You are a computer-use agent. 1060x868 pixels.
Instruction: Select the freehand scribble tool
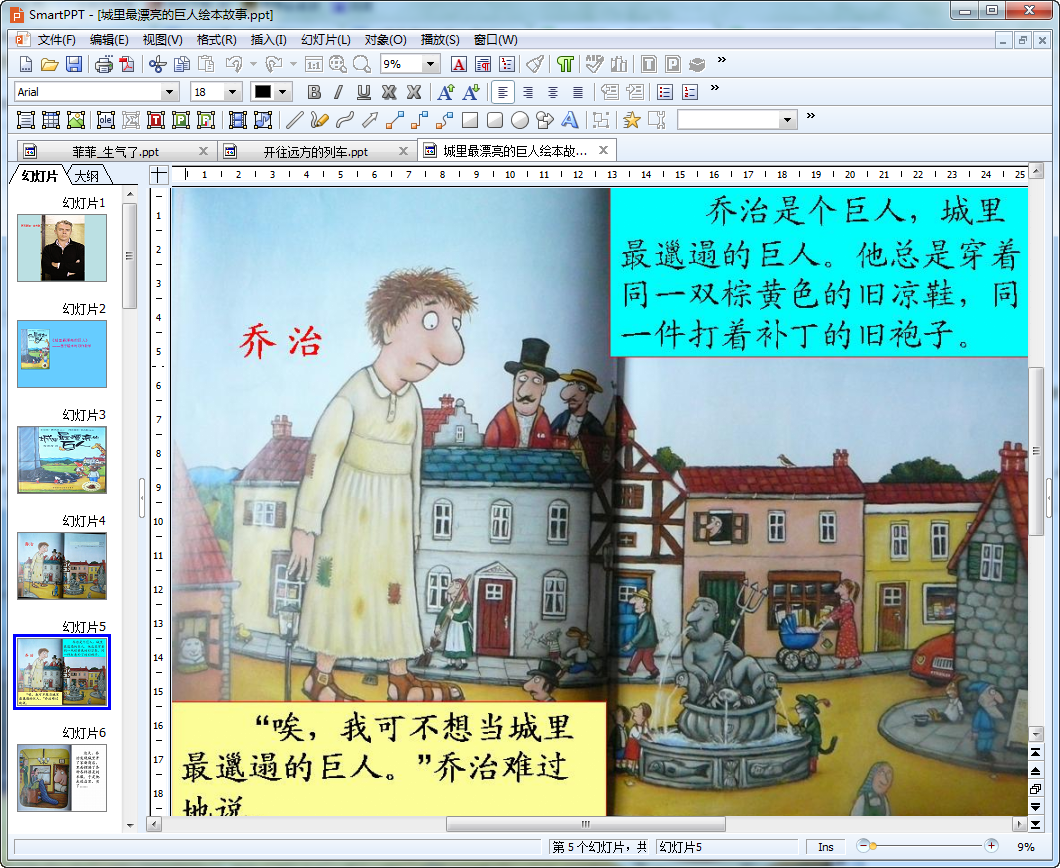[x=319, y=120]
